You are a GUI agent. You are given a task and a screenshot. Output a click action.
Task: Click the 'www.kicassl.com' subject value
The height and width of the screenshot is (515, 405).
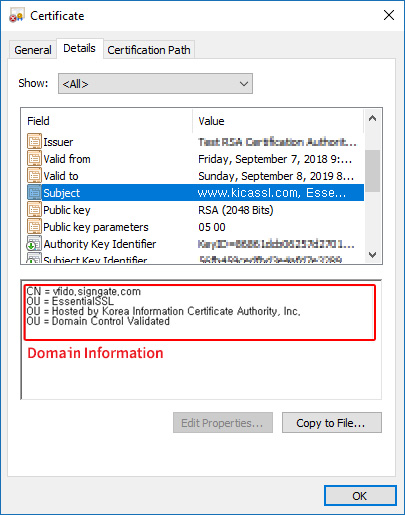tap(272, 193)
